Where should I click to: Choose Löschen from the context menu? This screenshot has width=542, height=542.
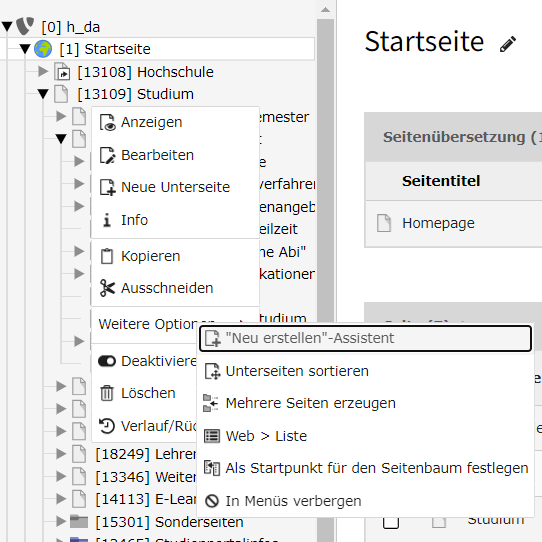[x=145, y=393]
